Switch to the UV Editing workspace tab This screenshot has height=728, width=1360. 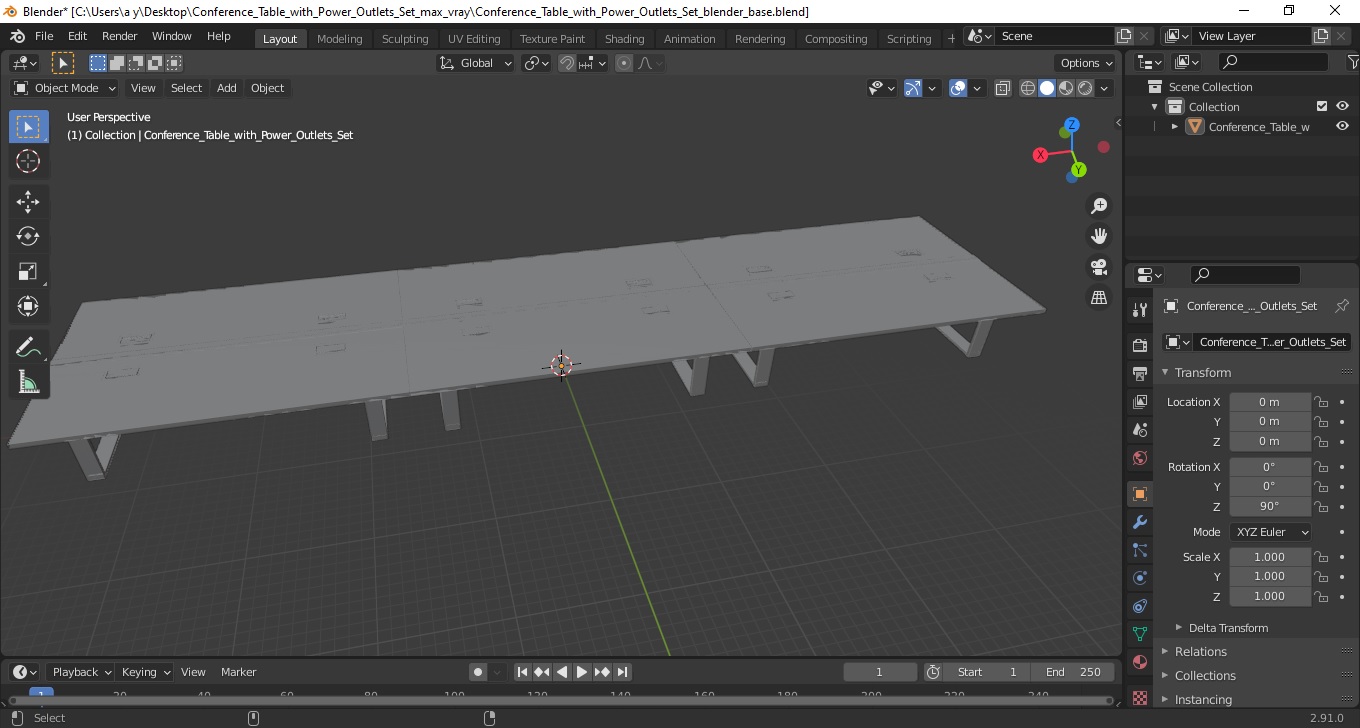(x=474, y=38)
